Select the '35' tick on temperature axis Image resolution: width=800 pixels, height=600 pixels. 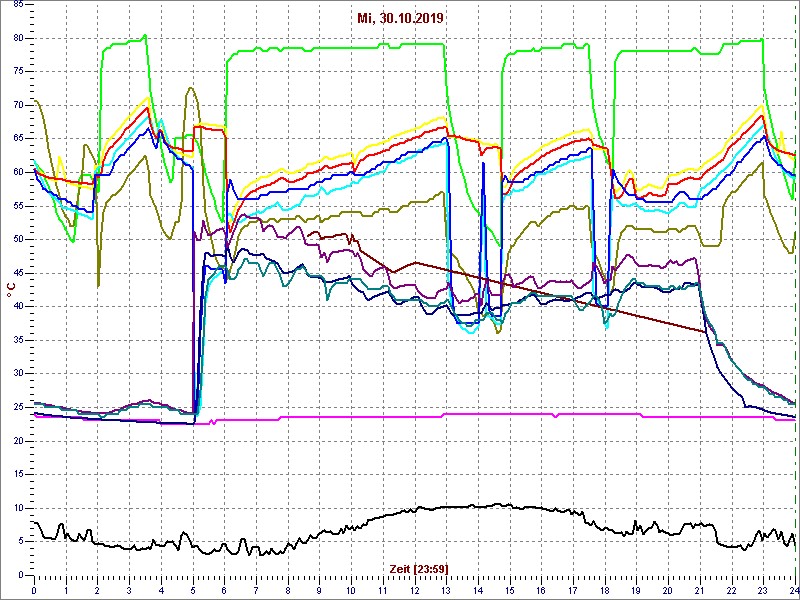(18, 340)
